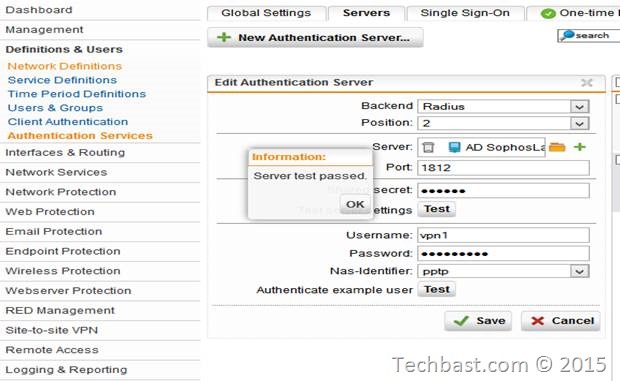Close the Edit Authentication Server panel
Screen dimensions: 620x381
tap(587, 83)
